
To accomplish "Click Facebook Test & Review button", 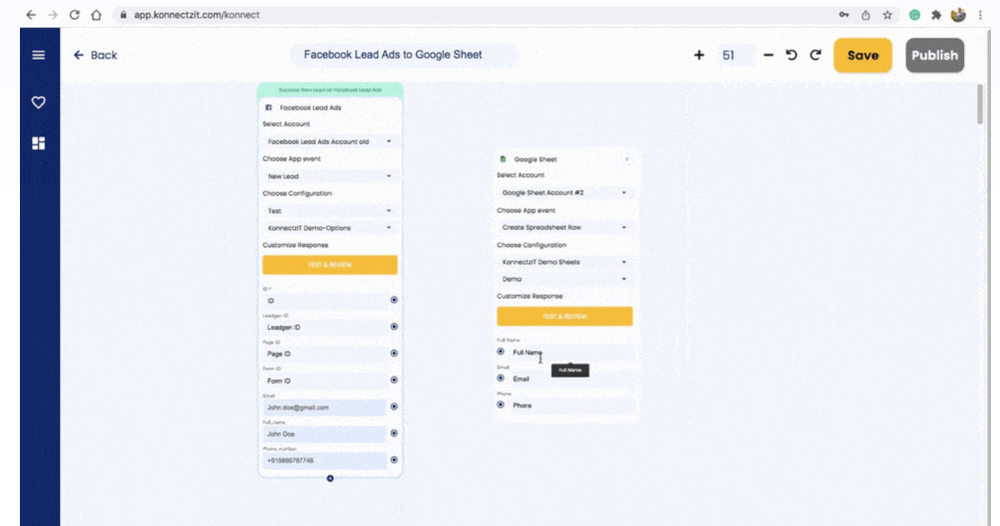I will 330,265.
